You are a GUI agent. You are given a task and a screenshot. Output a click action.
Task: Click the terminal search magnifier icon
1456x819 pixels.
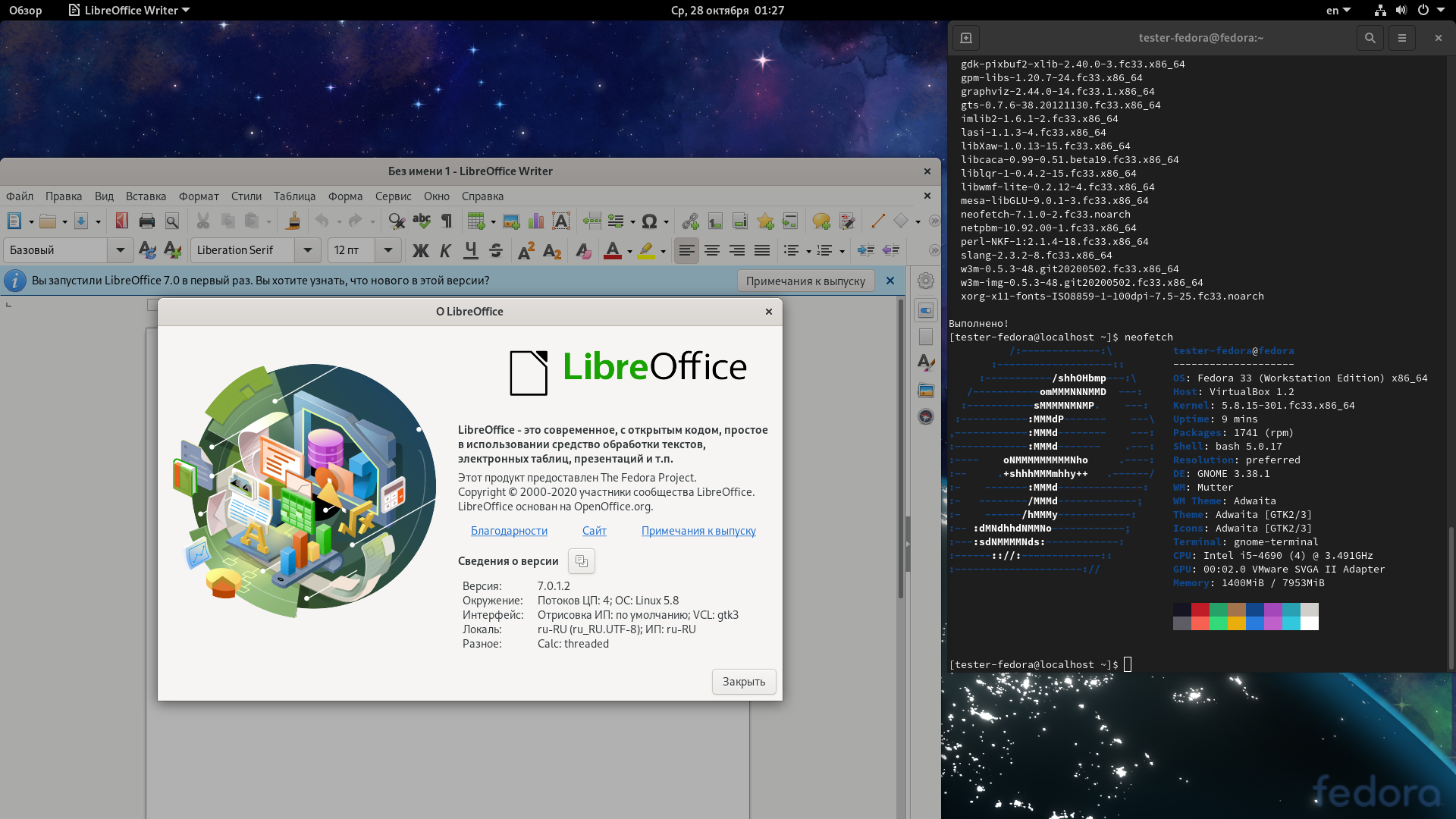coord(1370,38)
